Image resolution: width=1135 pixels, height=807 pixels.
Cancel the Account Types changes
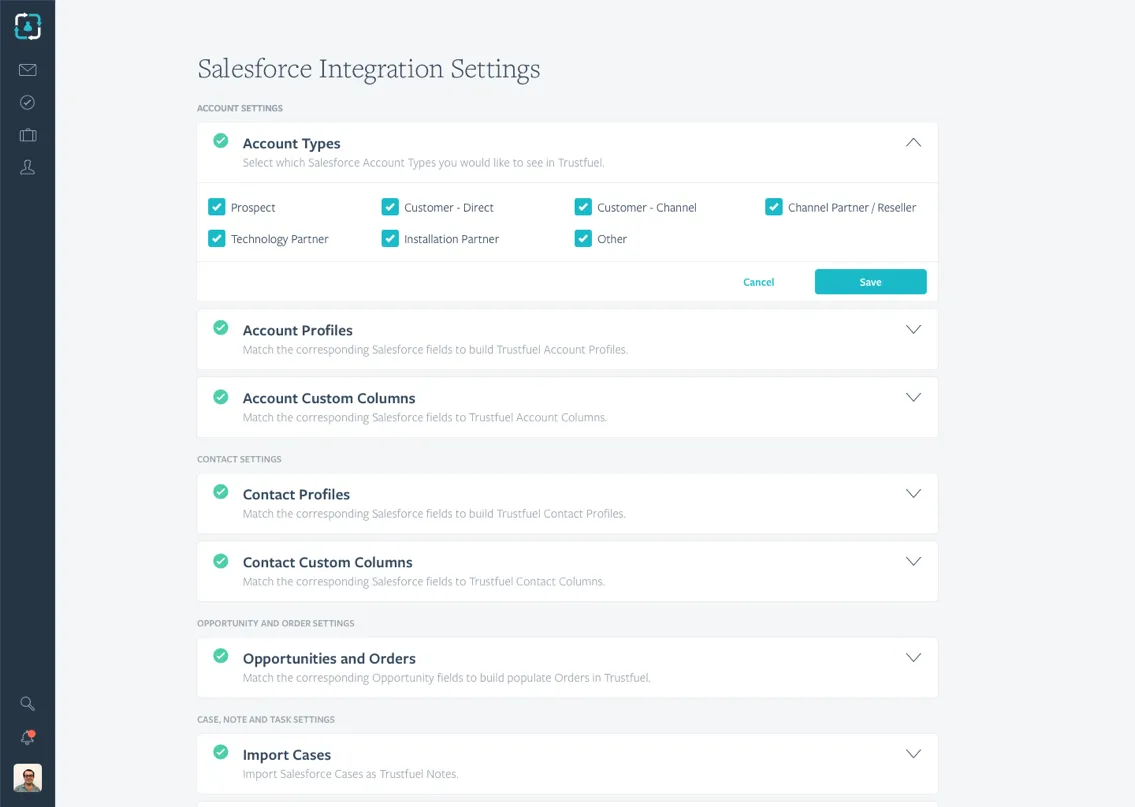758,281
